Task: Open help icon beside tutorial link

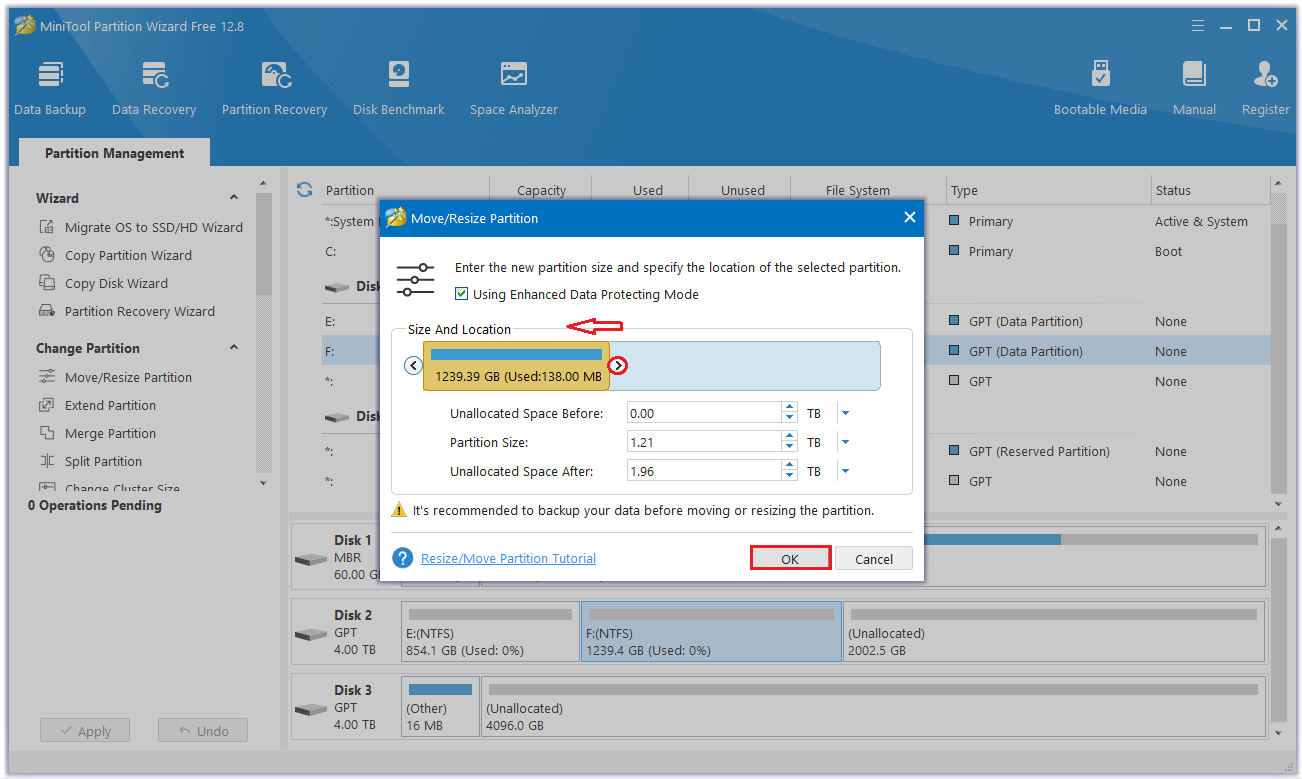Action: coord(403,558)
